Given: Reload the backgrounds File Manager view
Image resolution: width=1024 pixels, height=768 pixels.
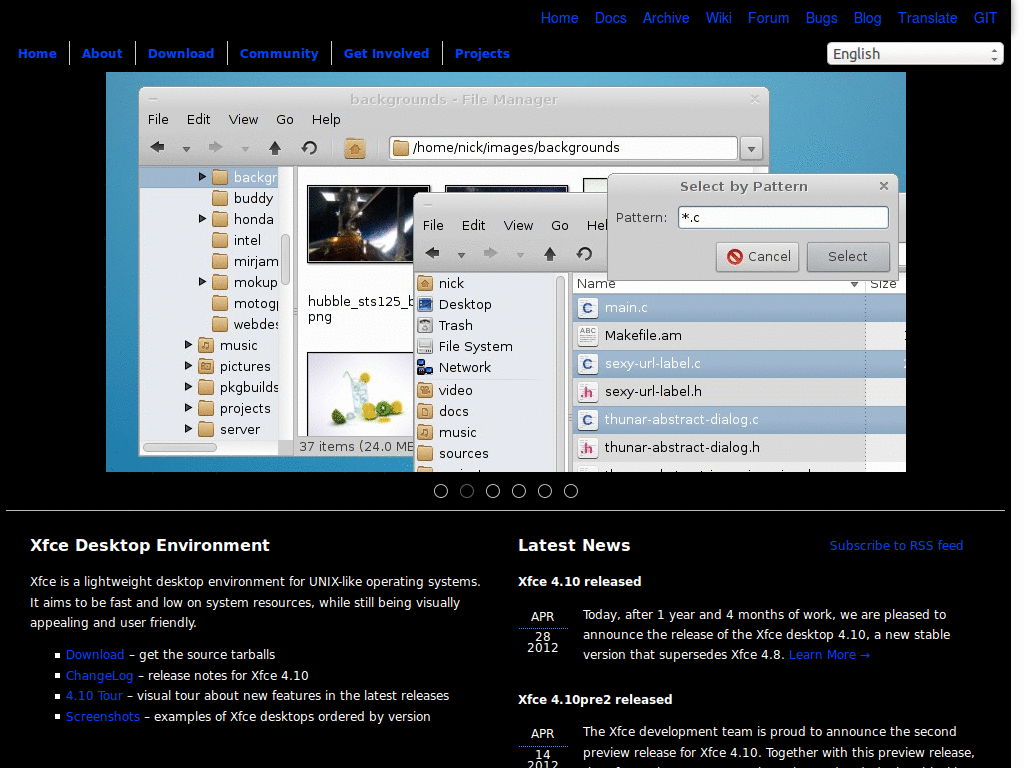Looking at the screenshot, I should pyautogui.click(x=310, y=148).
